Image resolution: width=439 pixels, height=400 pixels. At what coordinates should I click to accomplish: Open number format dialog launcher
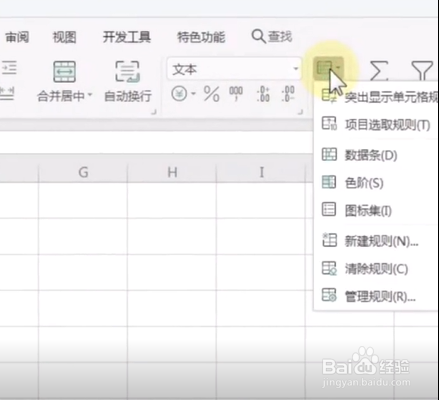click(x=300, y=112)
